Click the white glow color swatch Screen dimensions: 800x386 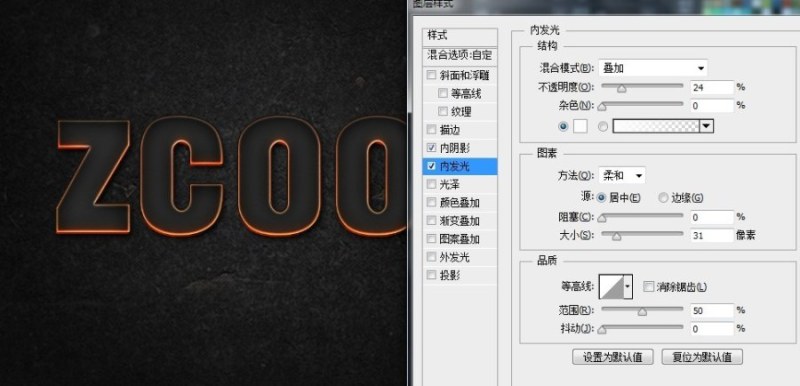click(580, 126)
